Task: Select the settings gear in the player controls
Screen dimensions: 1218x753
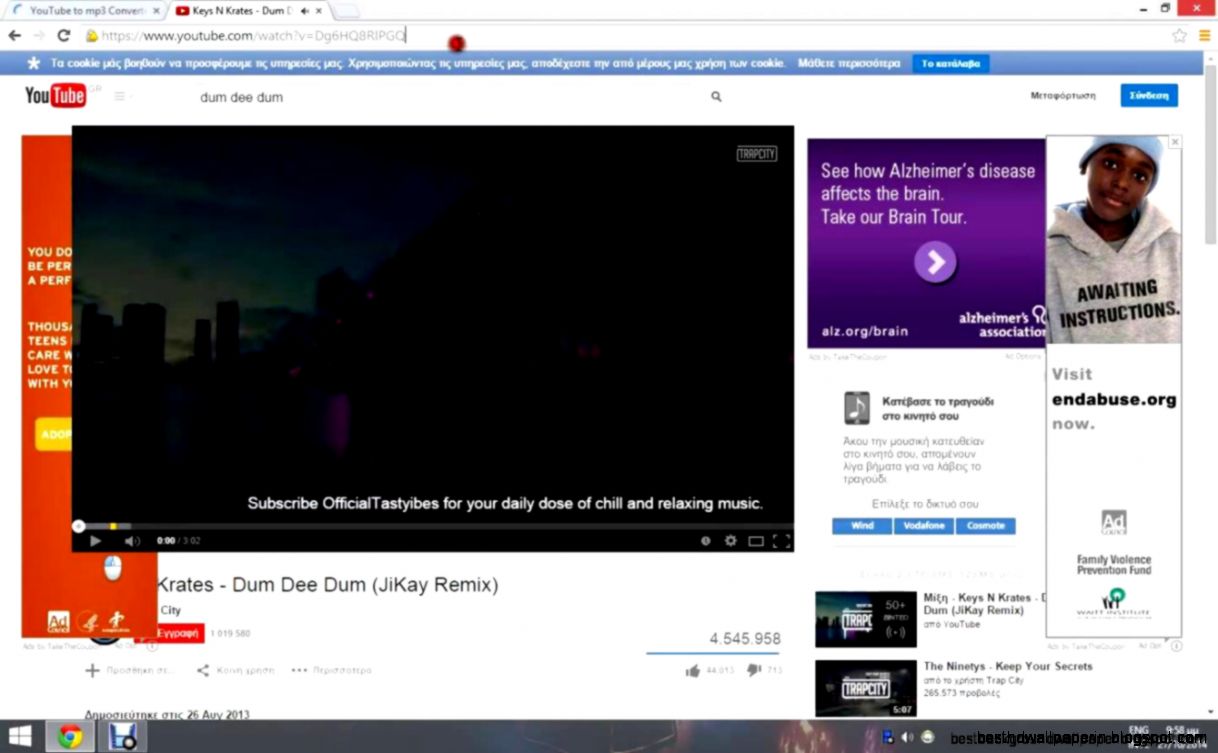Action: (730, 540)
